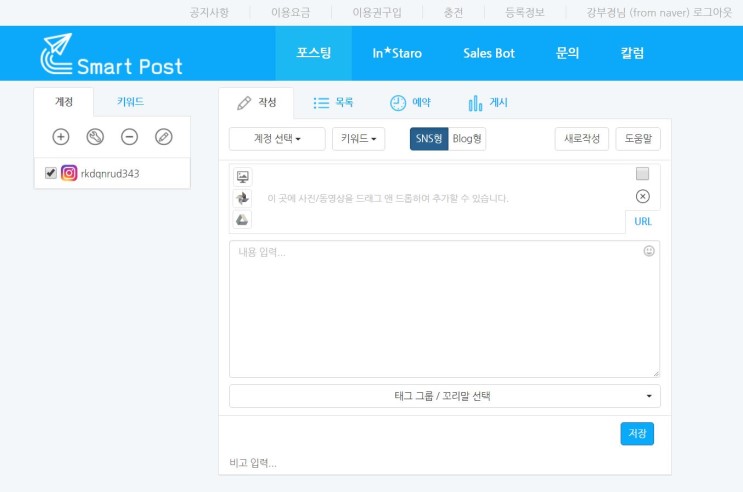743x492 pixels.
Task: Open the pinwheel photos source icon
Action: click(x=243, y=198)
